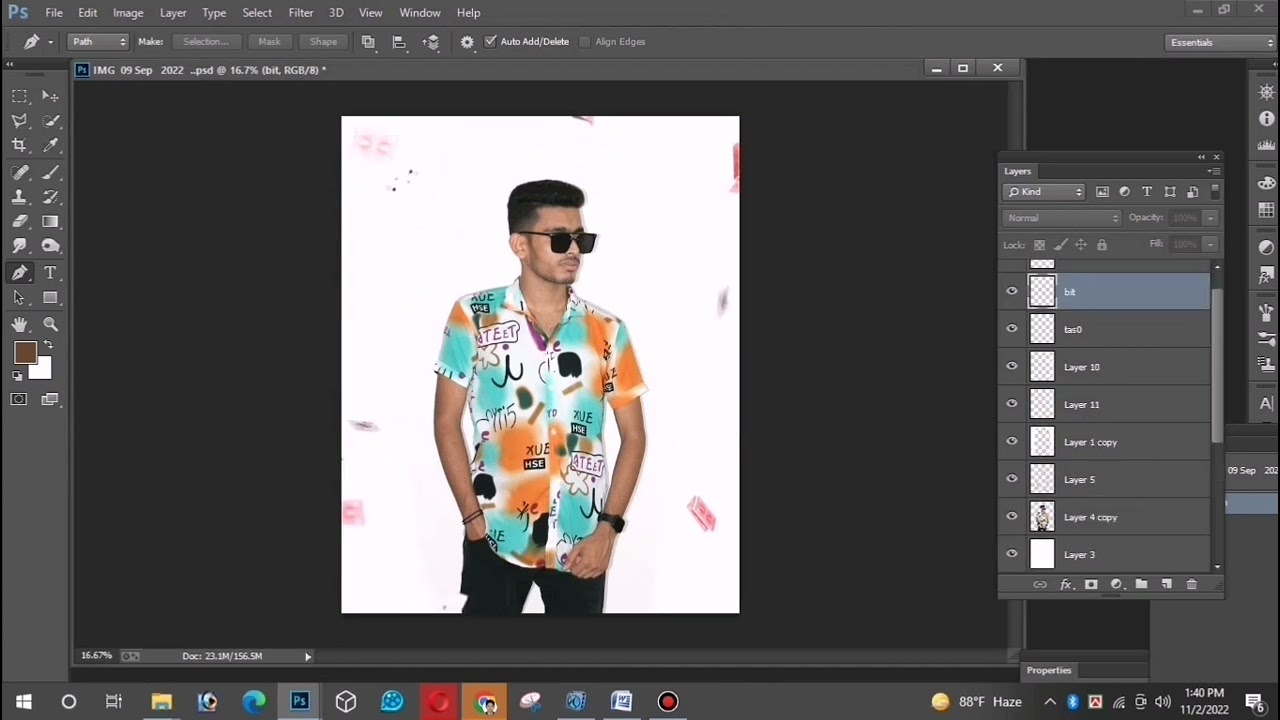The height and width of the screenshot is (720, 1280).
Task: Select the Gradient tool
Action: 50,222
